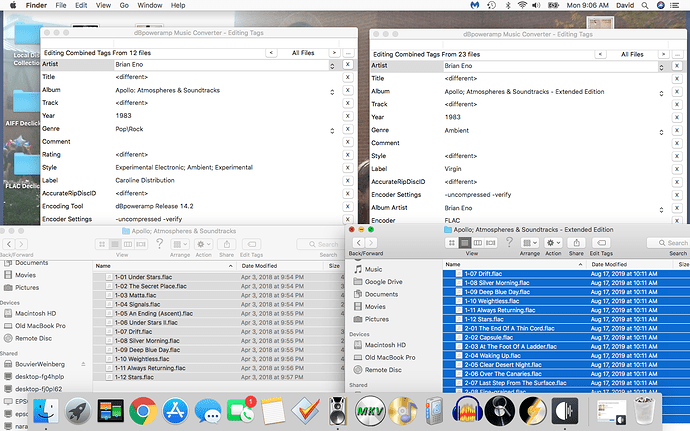Go to previous file in the 12 files window

click(271, 53)
